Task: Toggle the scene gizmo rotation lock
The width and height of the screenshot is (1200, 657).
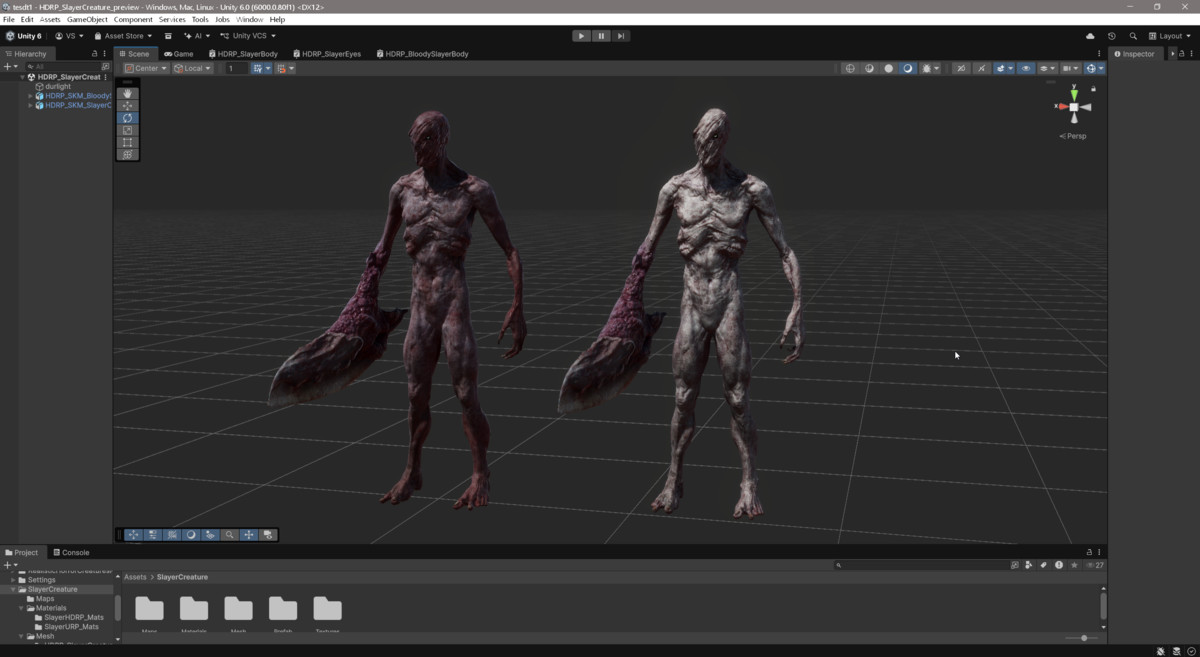Action: coord(1093,89)
